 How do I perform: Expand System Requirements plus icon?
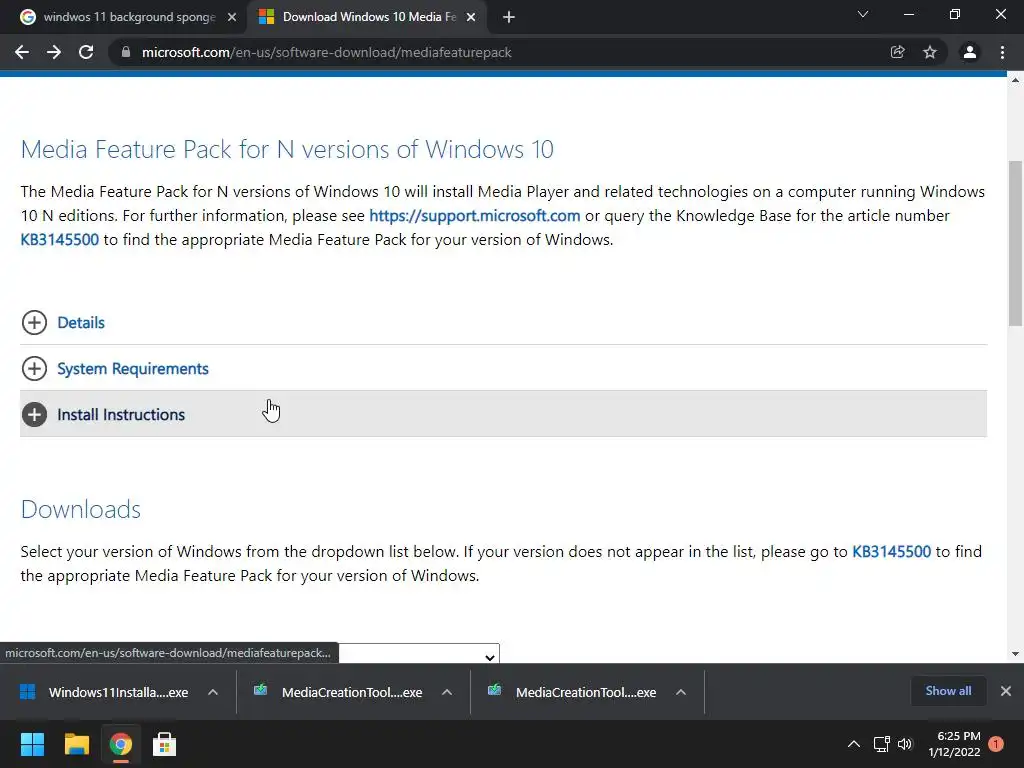tap(34, 368)
